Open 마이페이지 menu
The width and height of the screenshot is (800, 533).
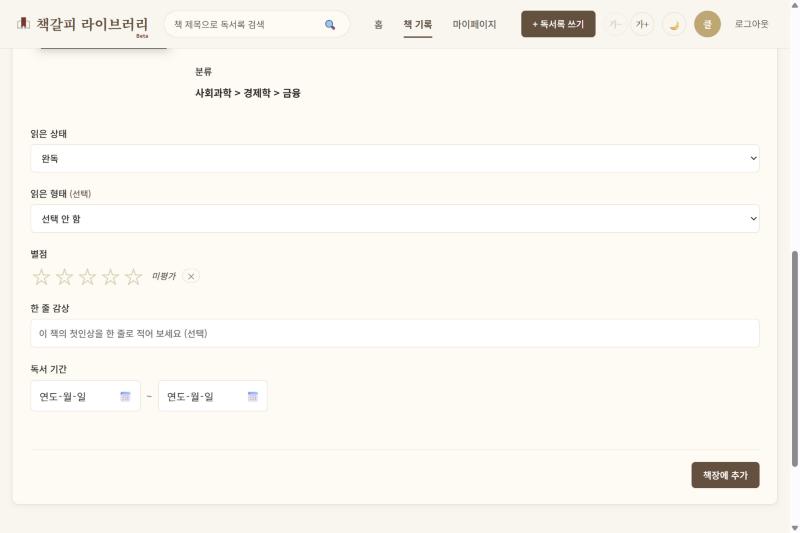pyautogui.click(x=474, y=24)
